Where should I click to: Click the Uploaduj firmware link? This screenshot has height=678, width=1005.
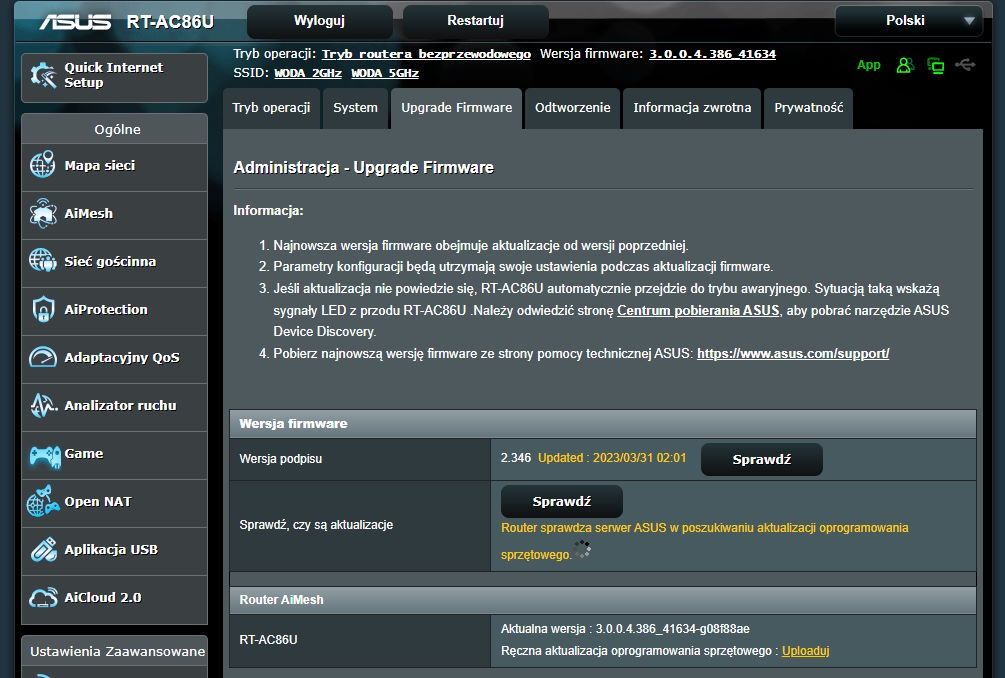coord(805,650)
